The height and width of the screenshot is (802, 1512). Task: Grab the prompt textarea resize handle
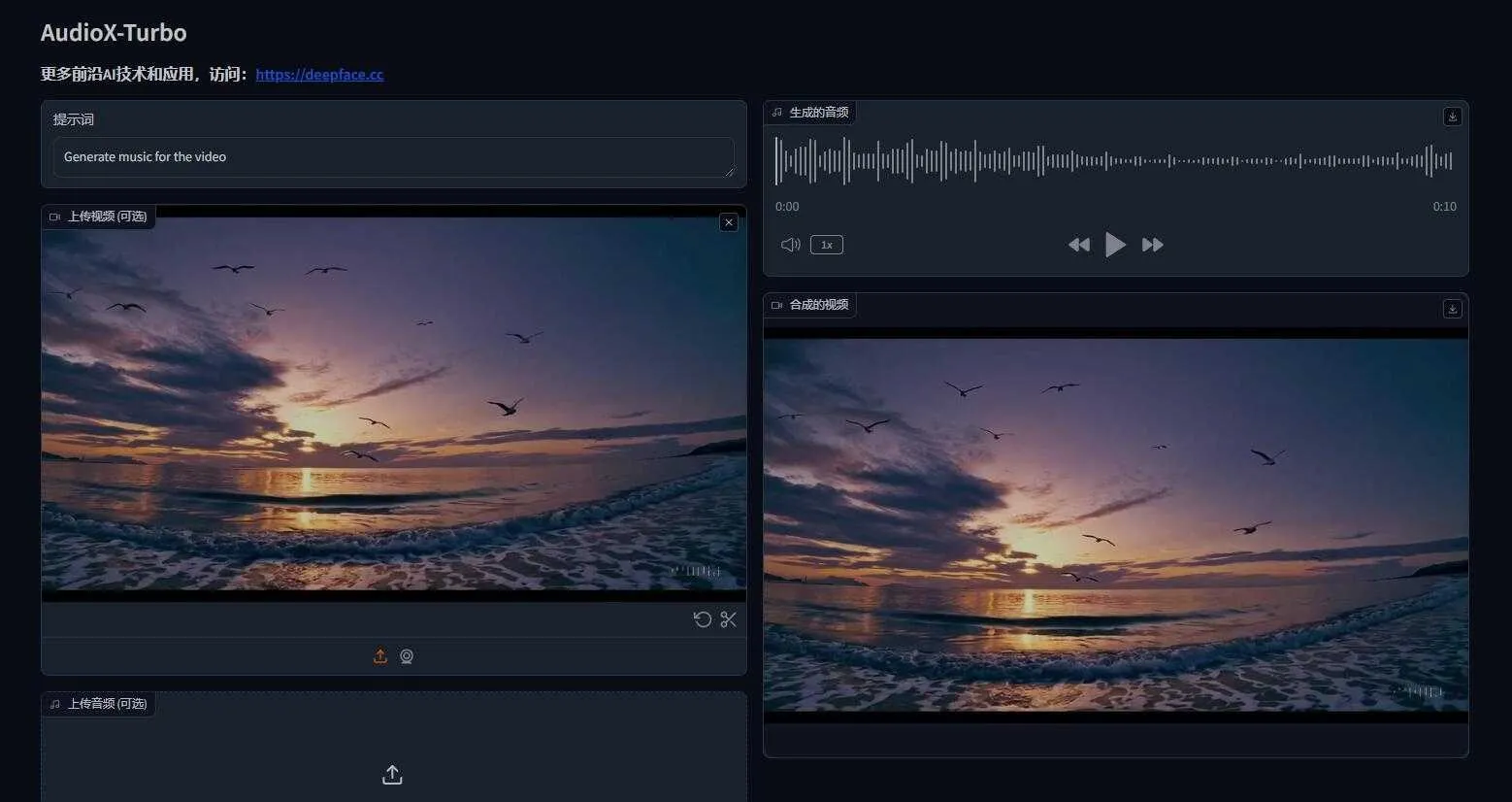pyautogui.click(x=730, y=172)
